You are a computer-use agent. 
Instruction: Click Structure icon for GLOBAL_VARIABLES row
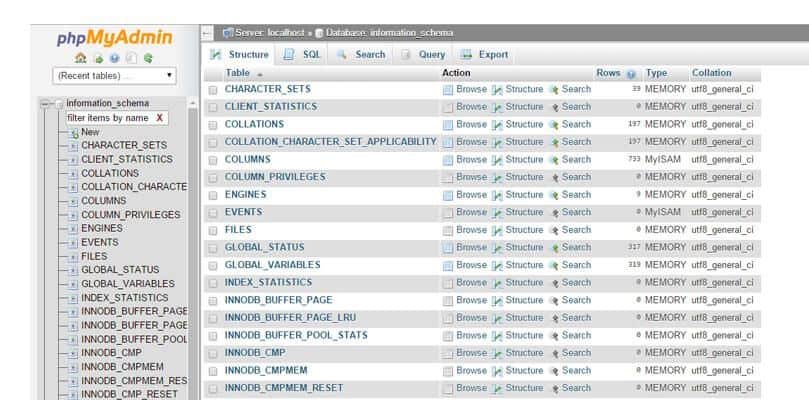tap(497, 265)
